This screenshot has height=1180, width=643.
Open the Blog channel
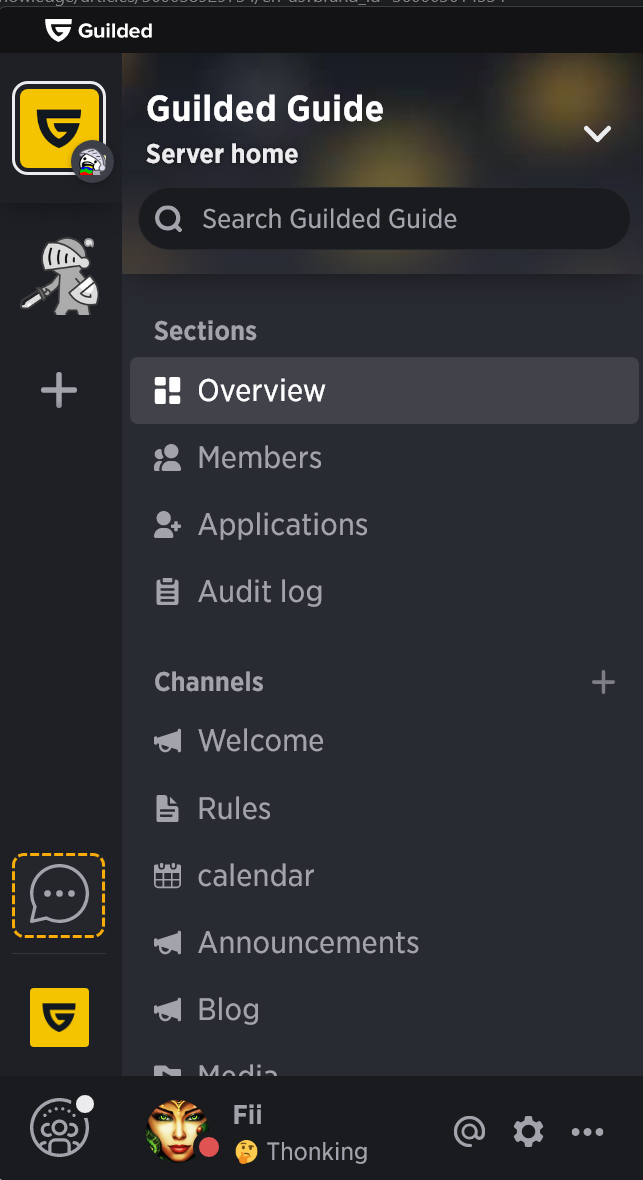pyautogui.click(x=384, y=1009)
